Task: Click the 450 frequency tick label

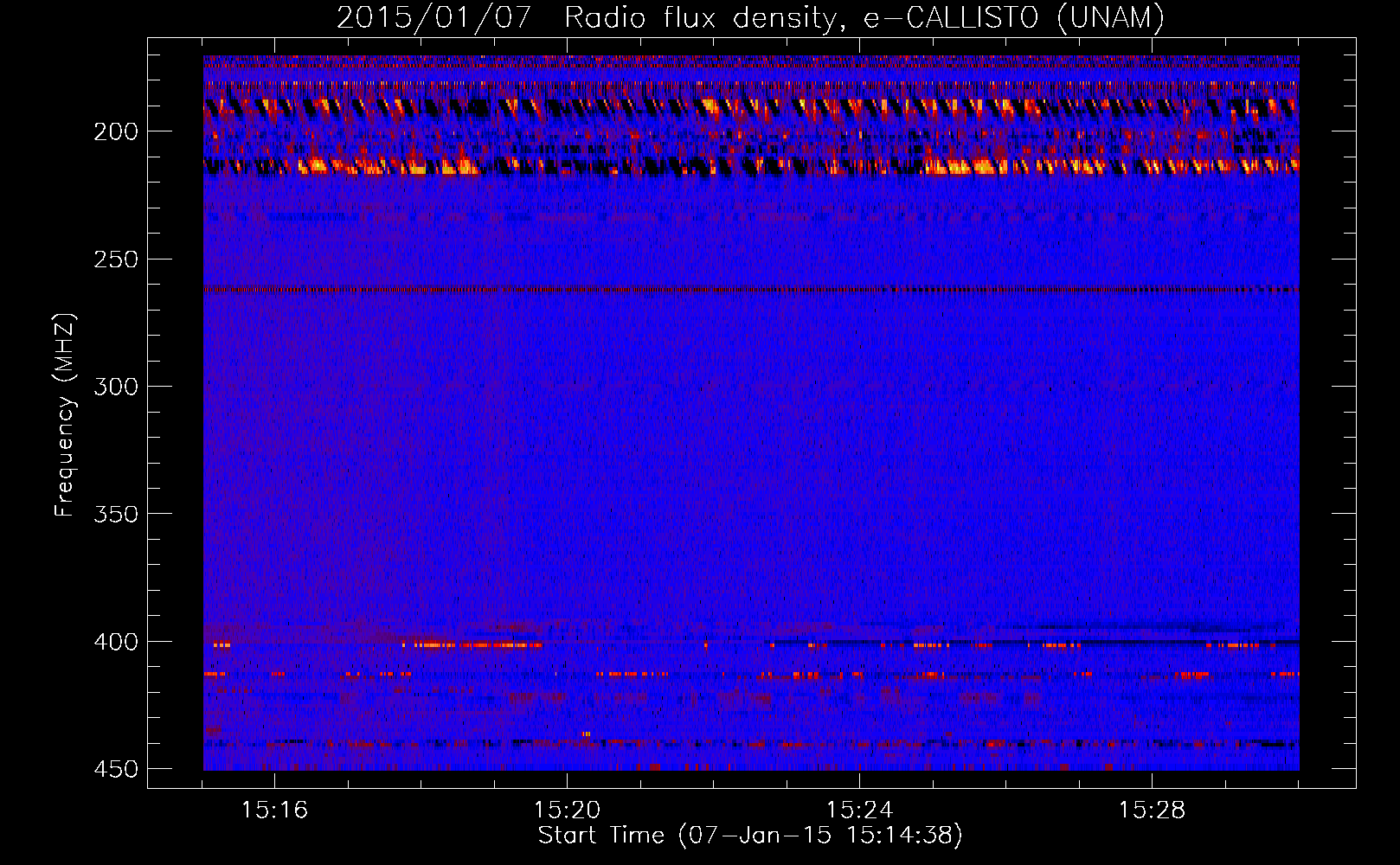Action: (116, 769)
